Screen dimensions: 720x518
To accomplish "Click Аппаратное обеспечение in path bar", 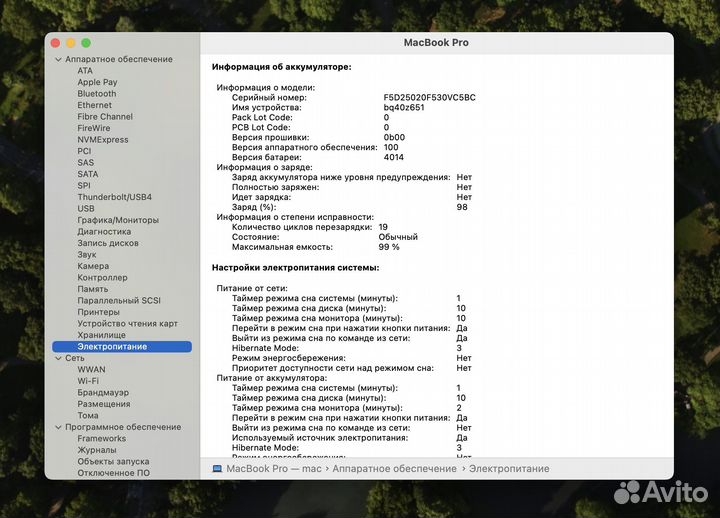I will (x=394, y=469).
